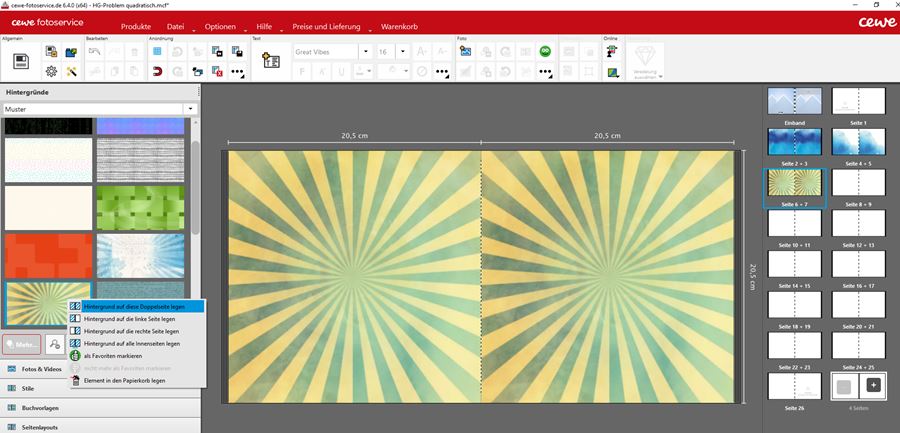This screenshot has height=433, width=900.
Task: Expand the Great Vibes font dropdown
Action: coord(366,52)
